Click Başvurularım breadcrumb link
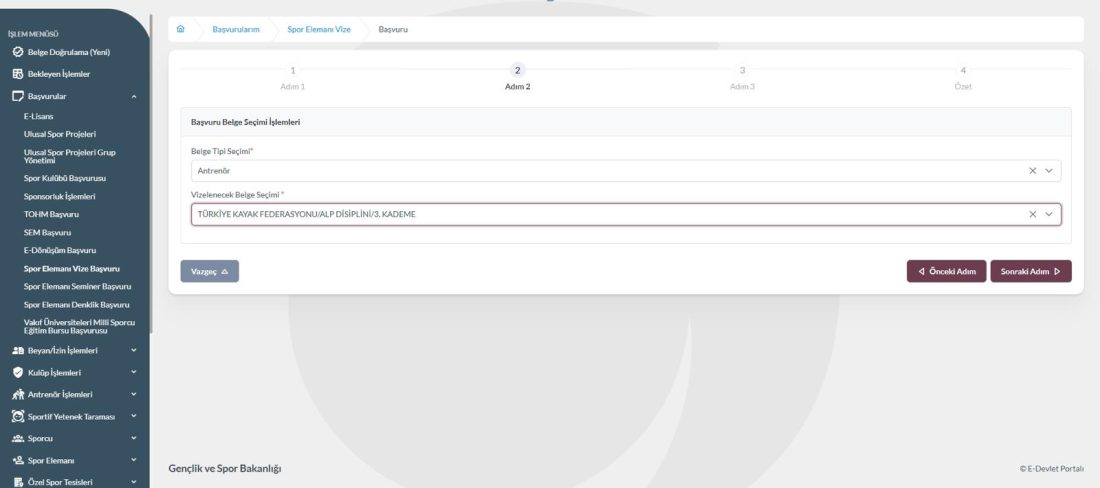The image size is (1100, 488). pyautogui.click(x=236, y=29)
